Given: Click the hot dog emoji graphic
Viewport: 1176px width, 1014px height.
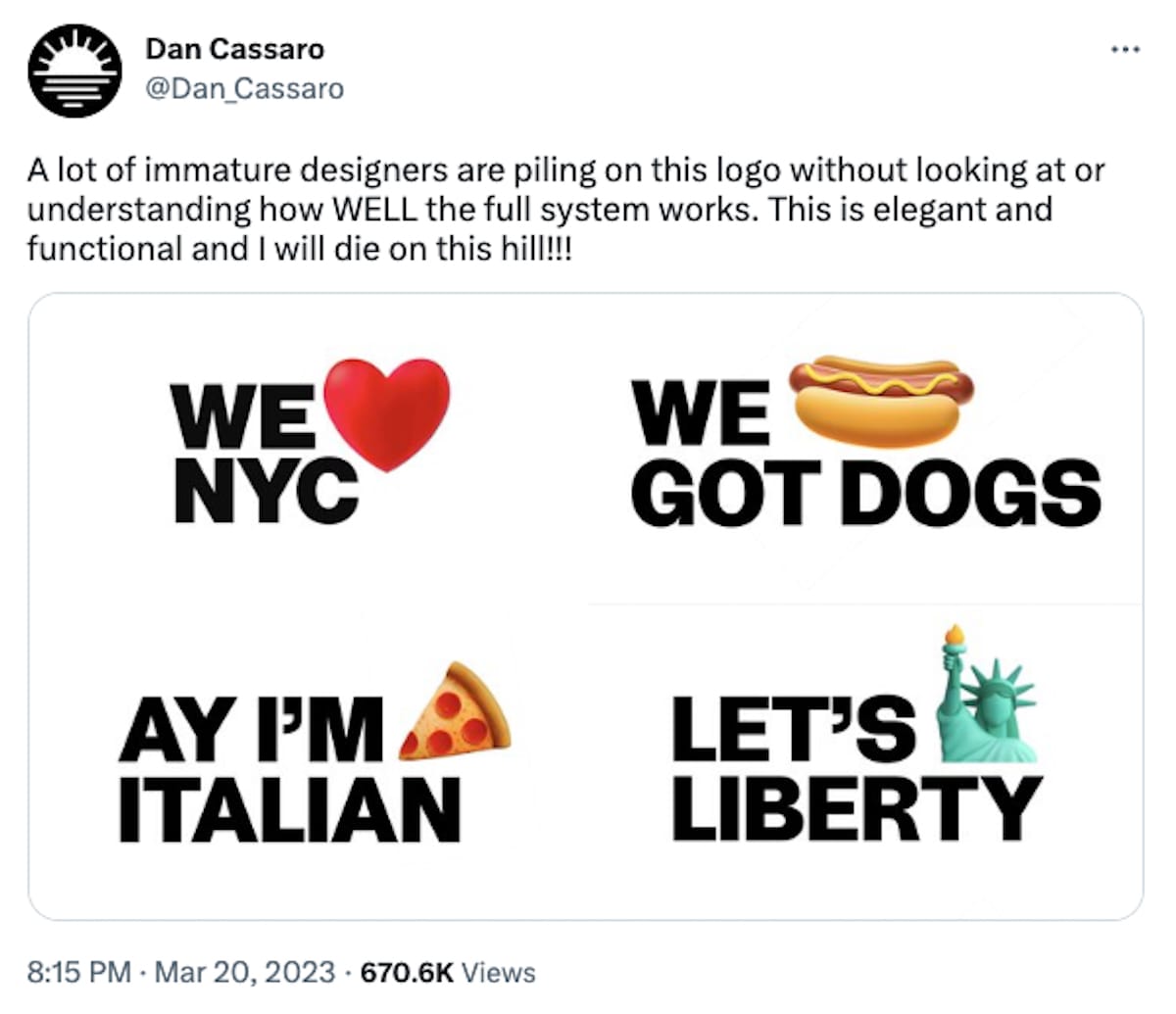Looking at the screenshot, I should pos(881,399).
